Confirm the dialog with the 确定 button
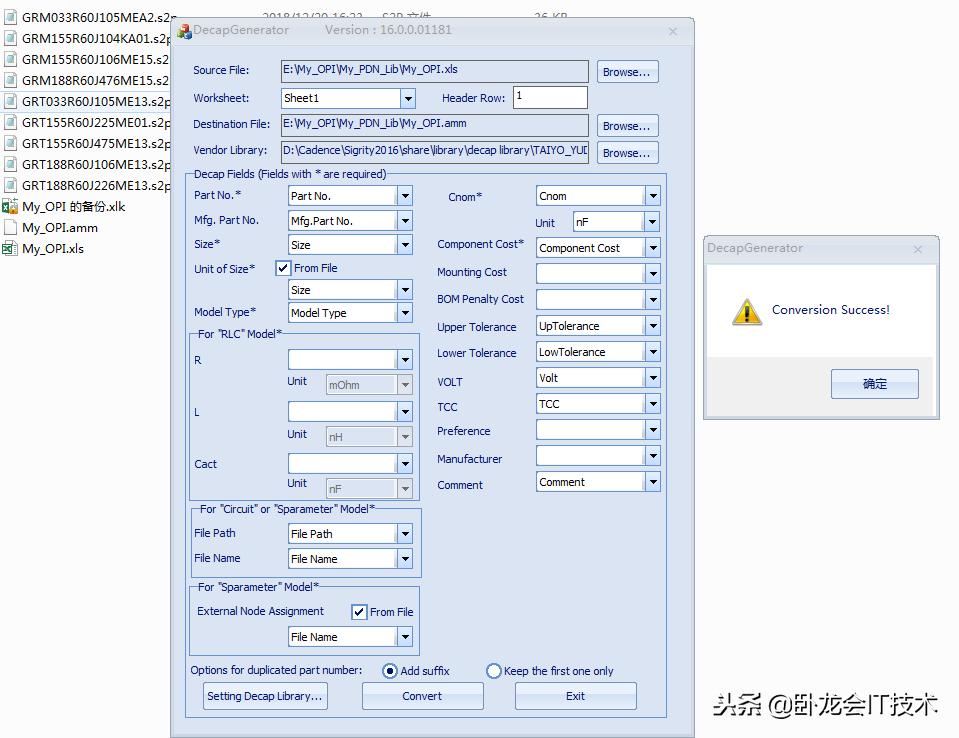This screenshot has width=959, height=738. [x=875, y=384]
